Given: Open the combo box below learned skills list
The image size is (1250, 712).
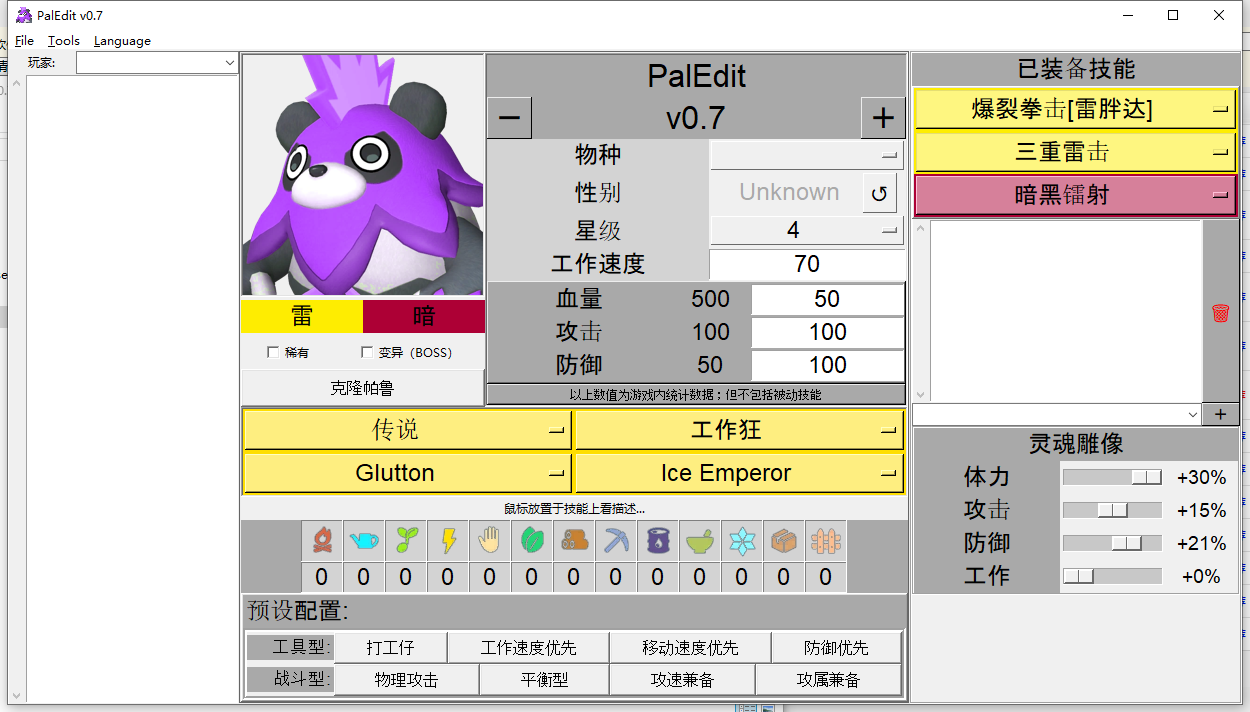Looking at the screenshot, I should [x=1057, y=414].
